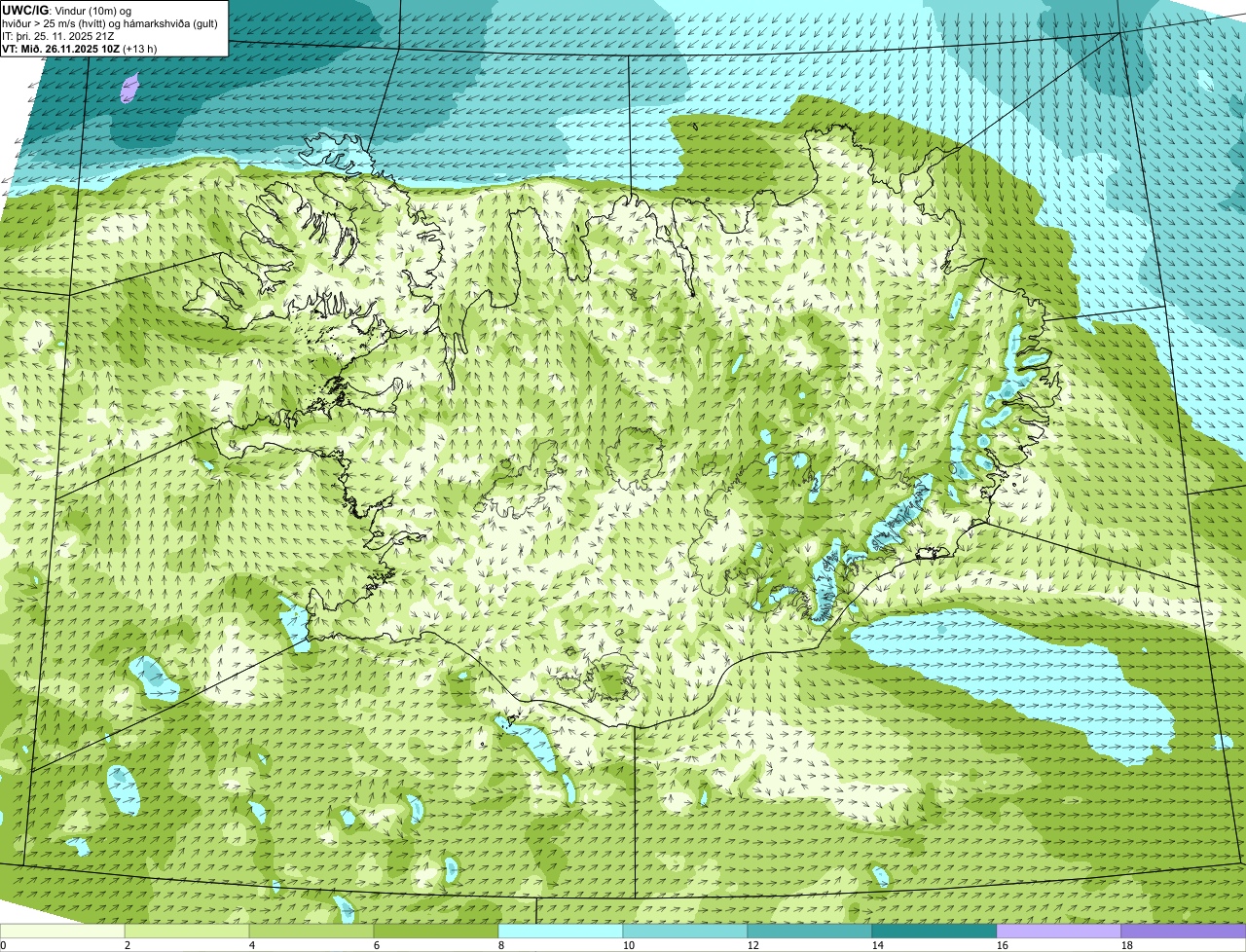Click the small purple strong-wind patch on the map

coord(128,89)
